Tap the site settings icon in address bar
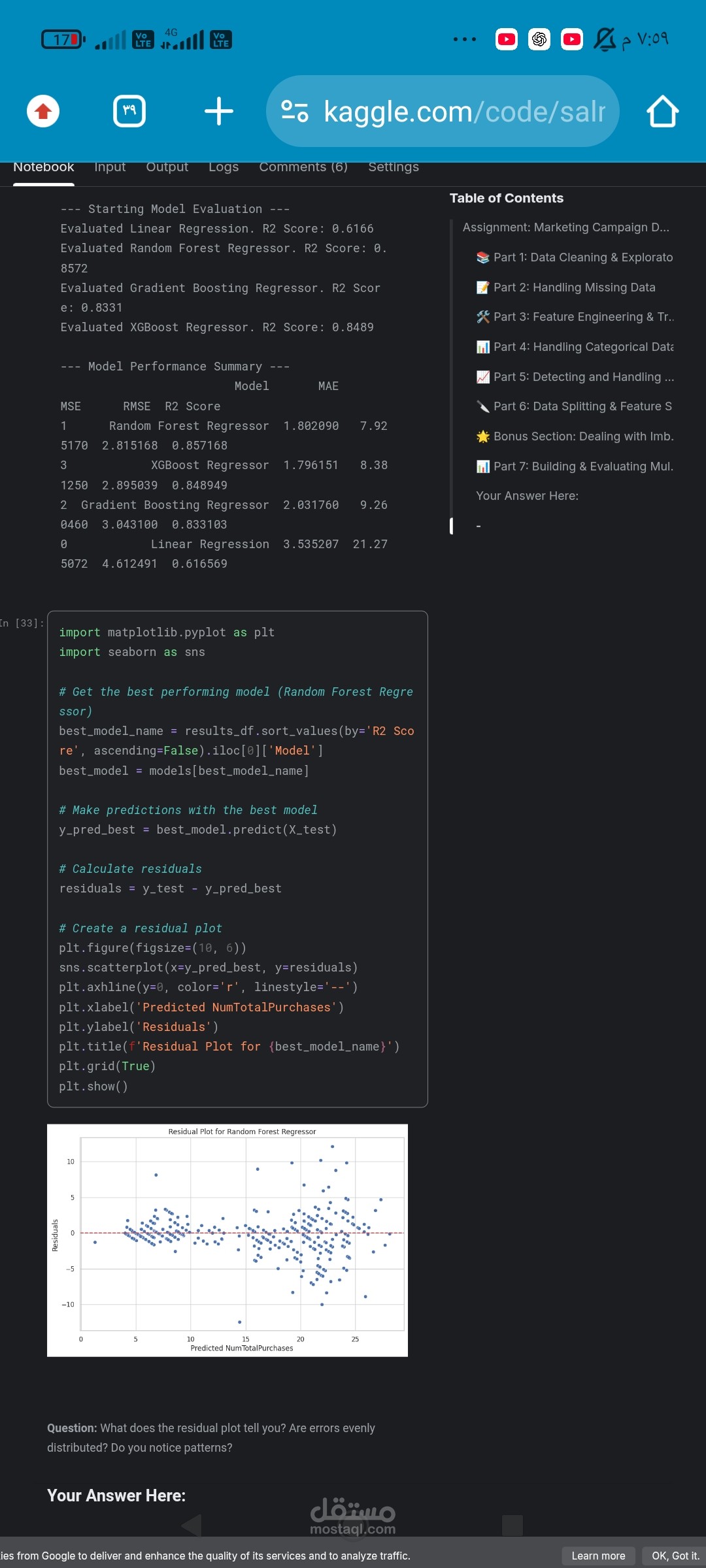The width and height of the screenshot is (706, 1568). (x=294, y=111)
